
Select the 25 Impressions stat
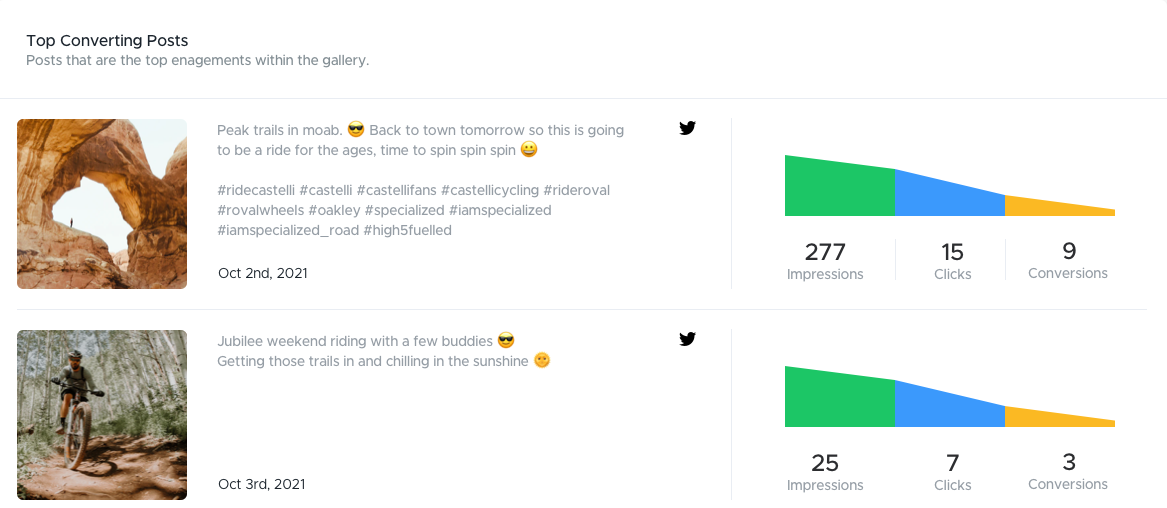(x=825, y=472)
